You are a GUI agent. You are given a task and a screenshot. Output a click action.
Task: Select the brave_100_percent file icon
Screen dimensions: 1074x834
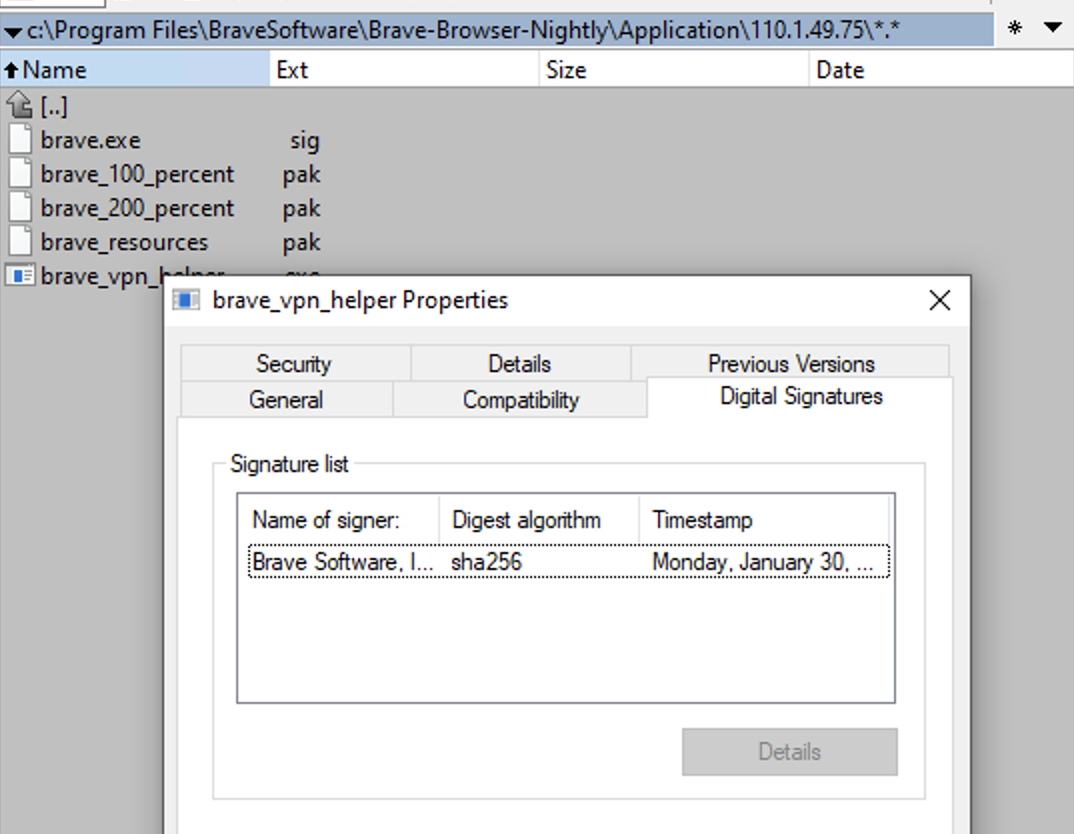coord(20,173)
